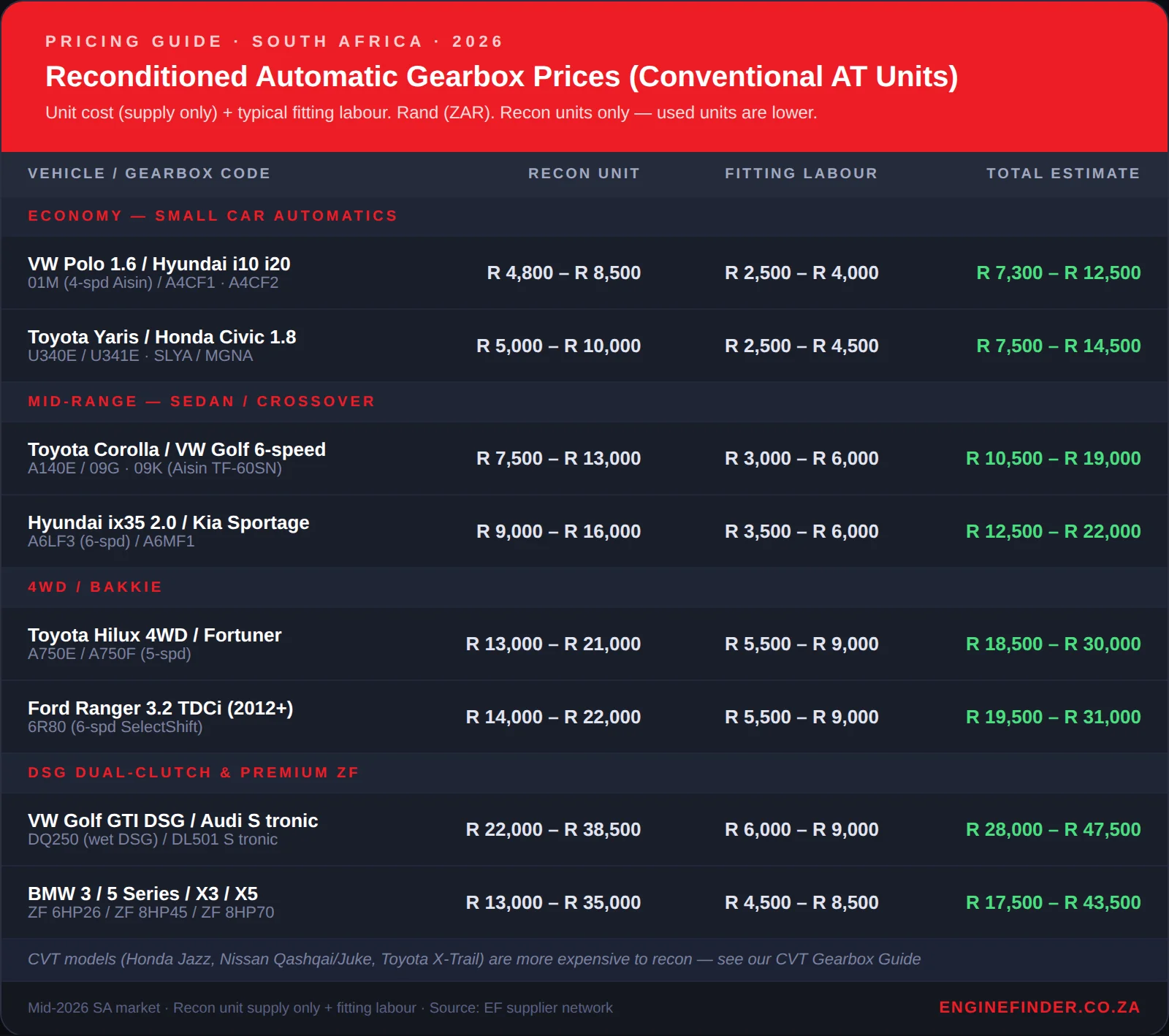Click the subtitle about unit cost and fitting labour
The image size is (1169, 1036).
click(431, 113)
